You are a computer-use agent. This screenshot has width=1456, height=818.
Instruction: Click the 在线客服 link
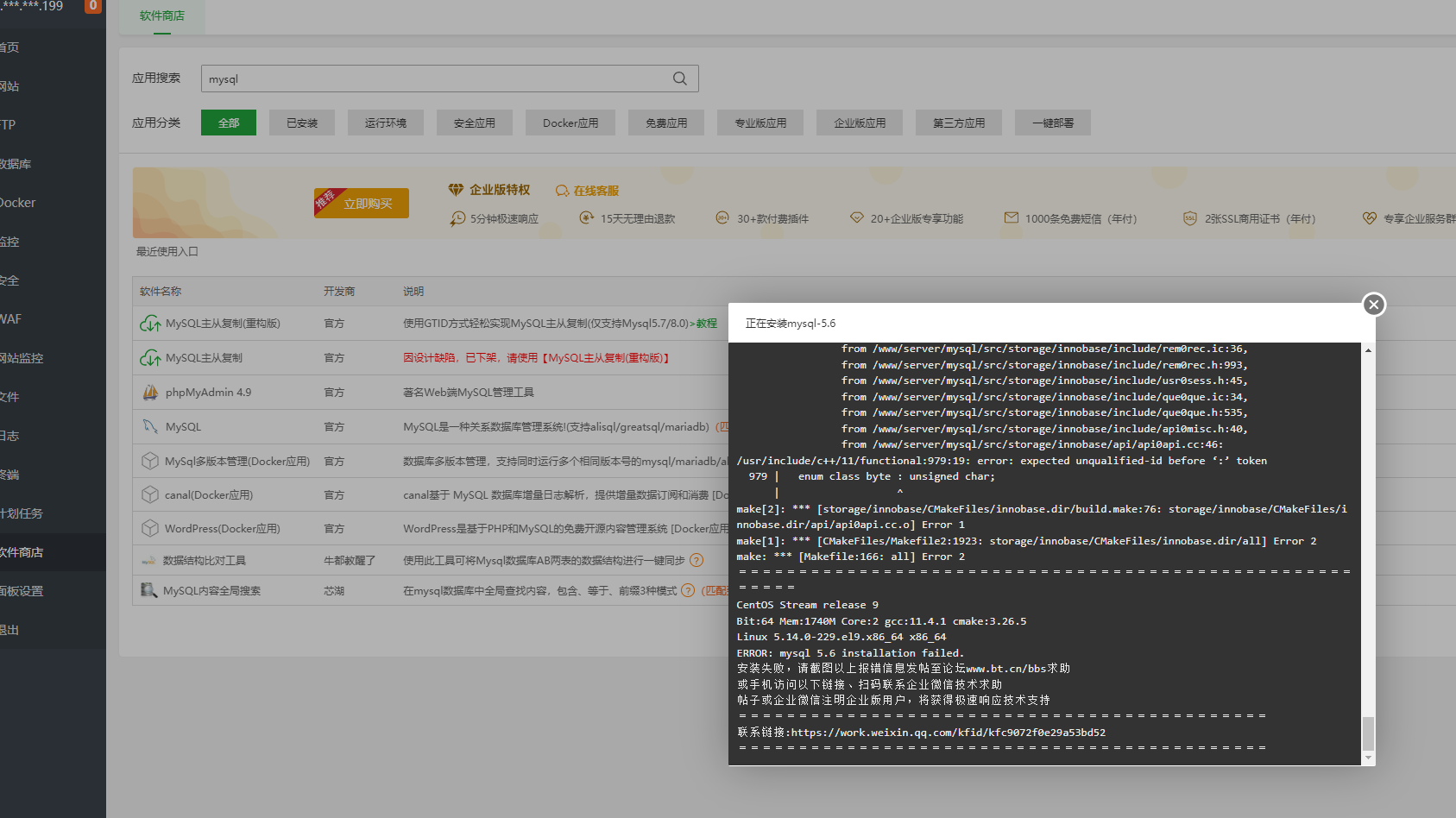[596, 191]
